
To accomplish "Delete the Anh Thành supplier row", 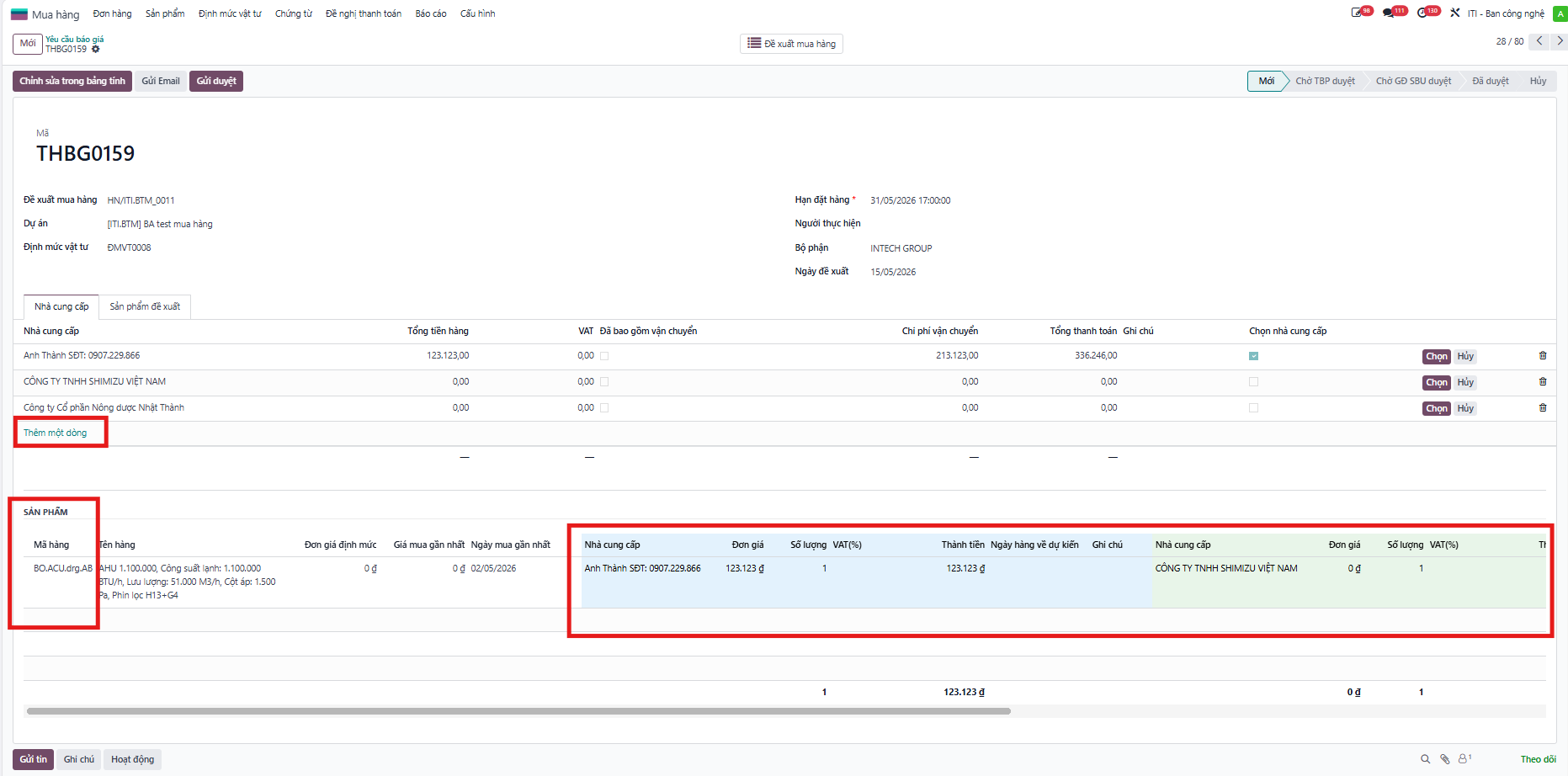I will 1543,356.
